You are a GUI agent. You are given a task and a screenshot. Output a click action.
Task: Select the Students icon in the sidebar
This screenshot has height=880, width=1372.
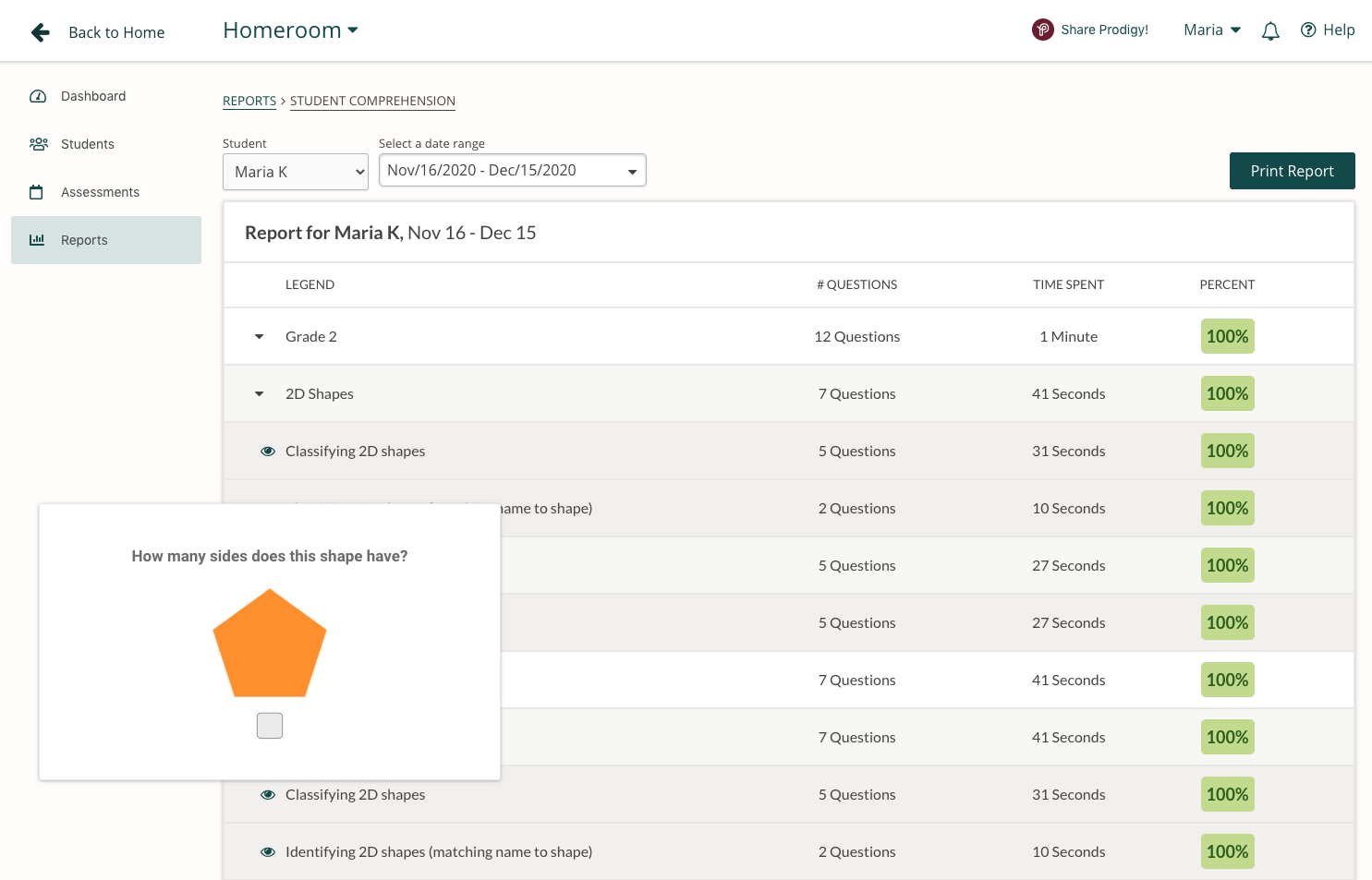point(38,144)
